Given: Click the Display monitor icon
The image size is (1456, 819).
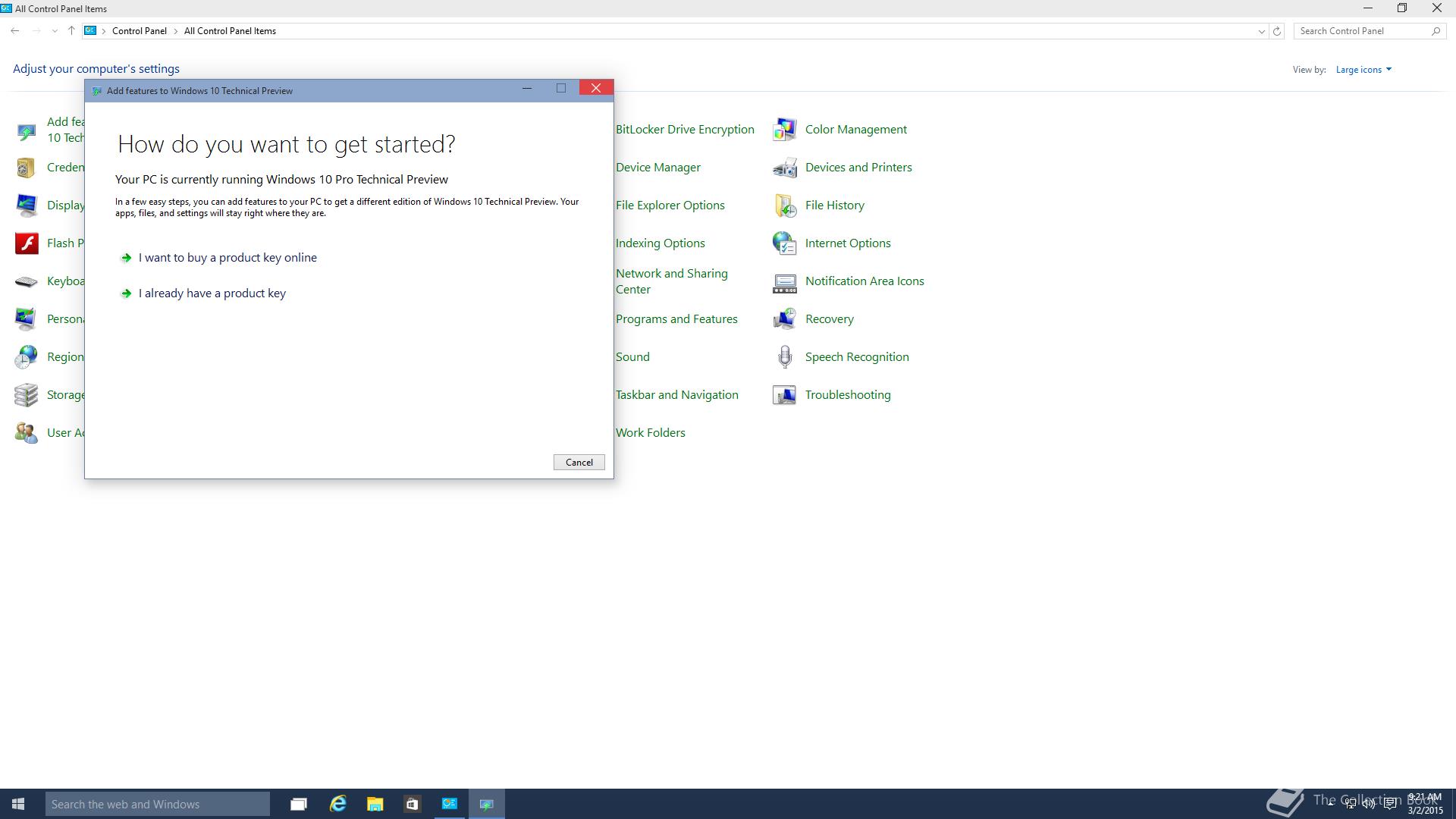Looking at the screenshot, I should pyautogui.click(x=27, y=206).
